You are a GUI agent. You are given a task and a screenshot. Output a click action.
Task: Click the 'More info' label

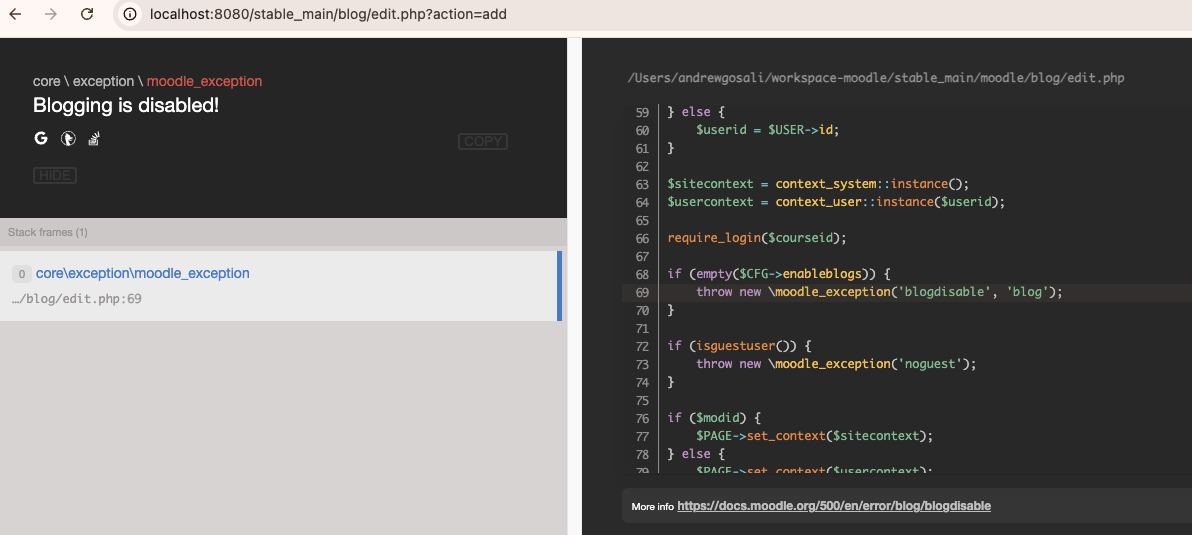pos(652,506)
